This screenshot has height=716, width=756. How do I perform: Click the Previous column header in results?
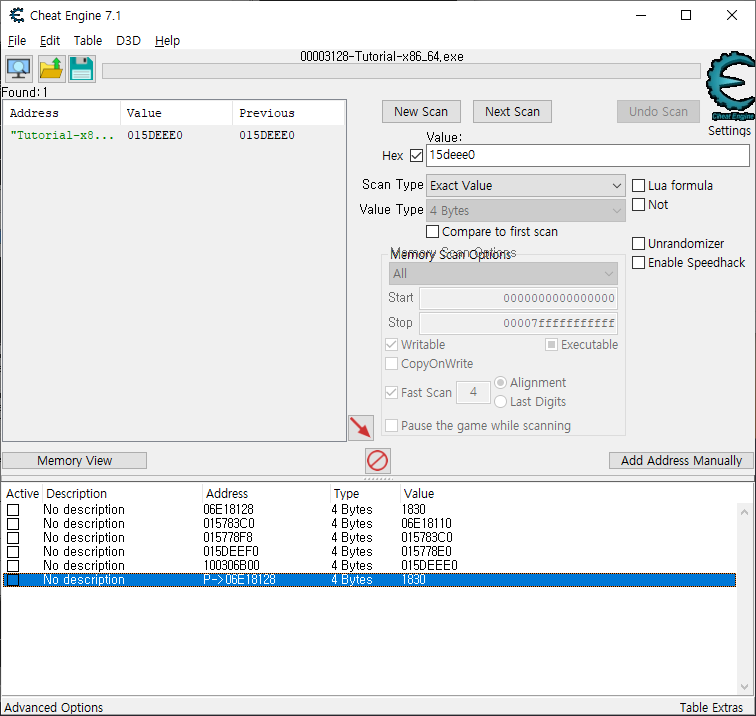(288, 113)
